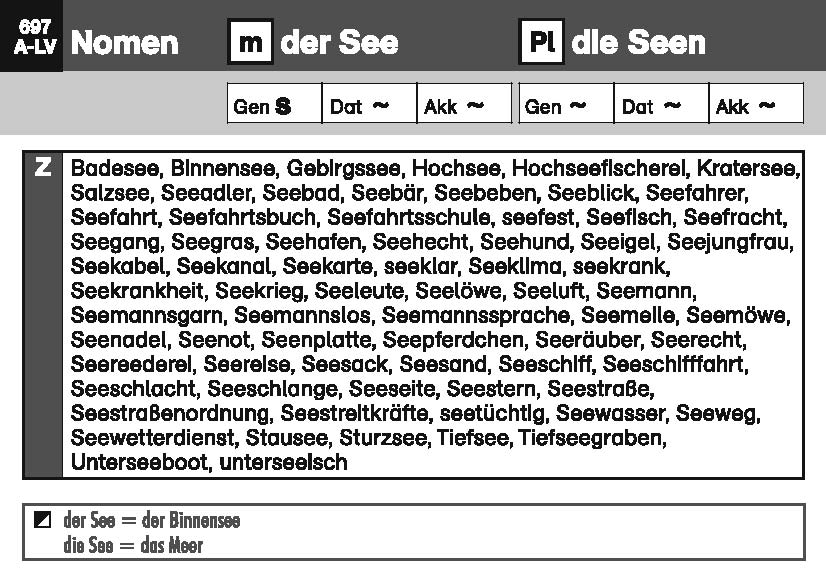
Task: Select the plural genitive cell
Action: pos(566,105)
